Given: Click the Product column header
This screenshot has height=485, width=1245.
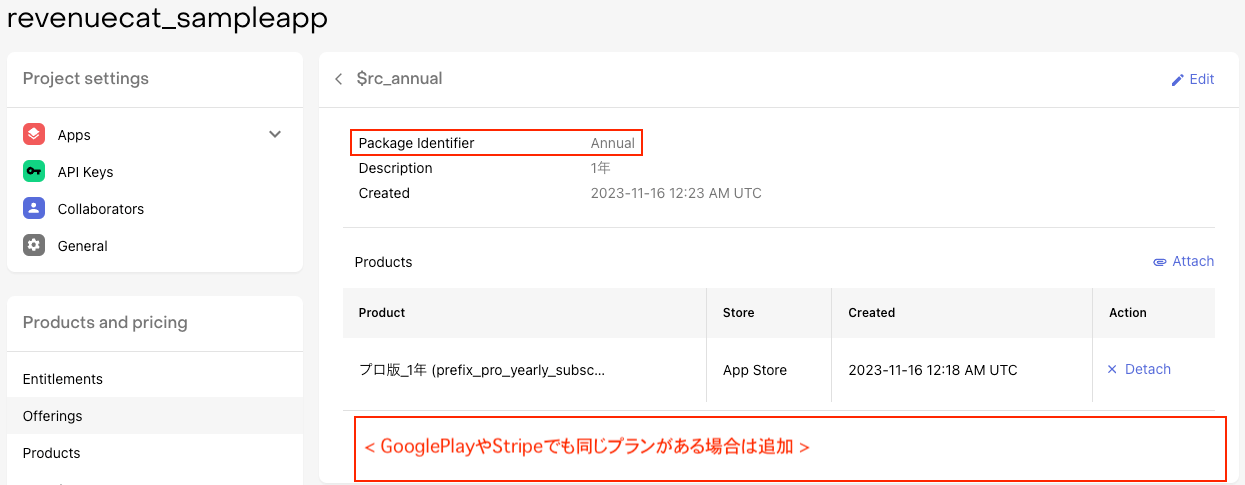Looking at the screenshot, I should (x=382, y=313).
